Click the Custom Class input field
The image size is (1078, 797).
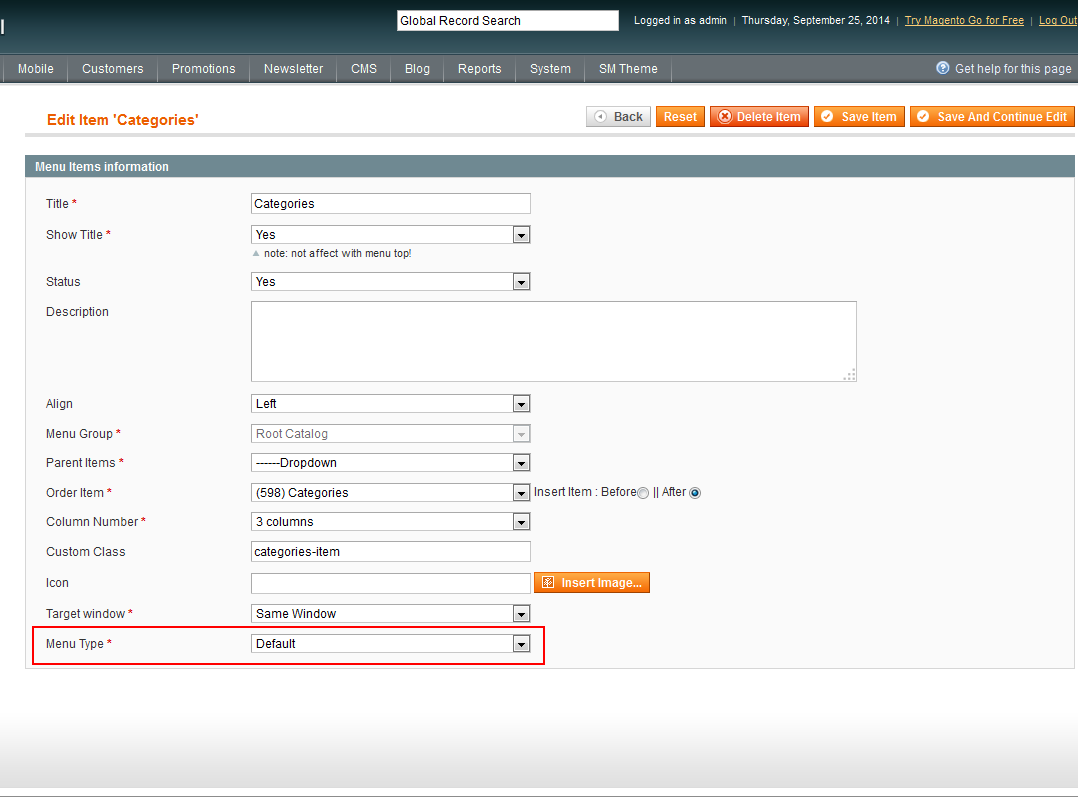(x=390, y=552)
